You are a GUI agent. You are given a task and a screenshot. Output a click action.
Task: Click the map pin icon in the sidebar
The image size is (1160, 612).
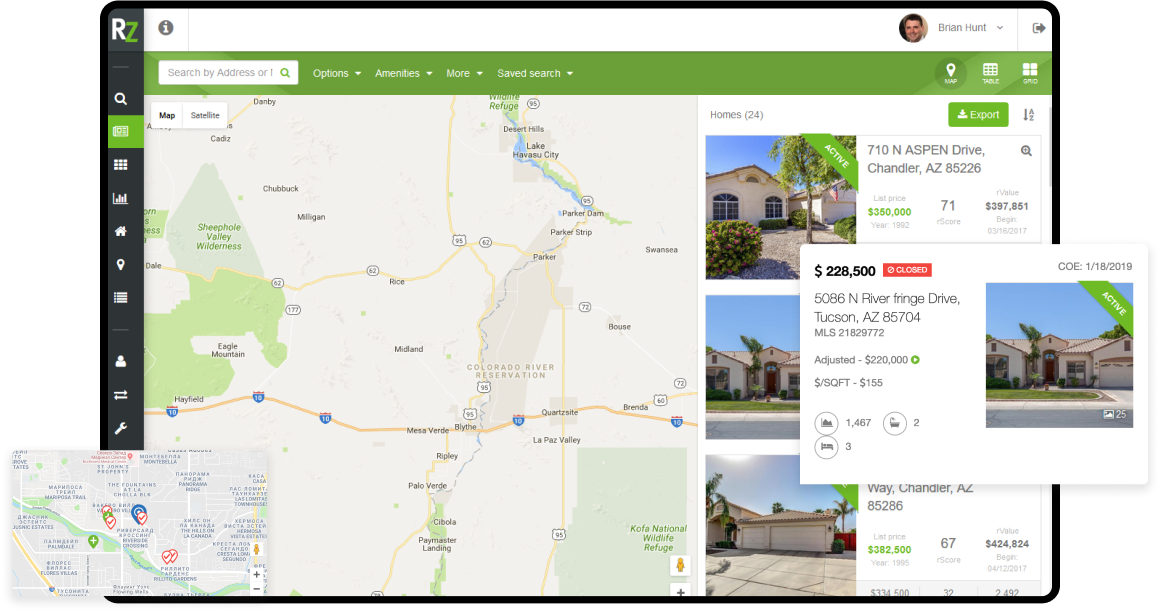click(121, 264)
